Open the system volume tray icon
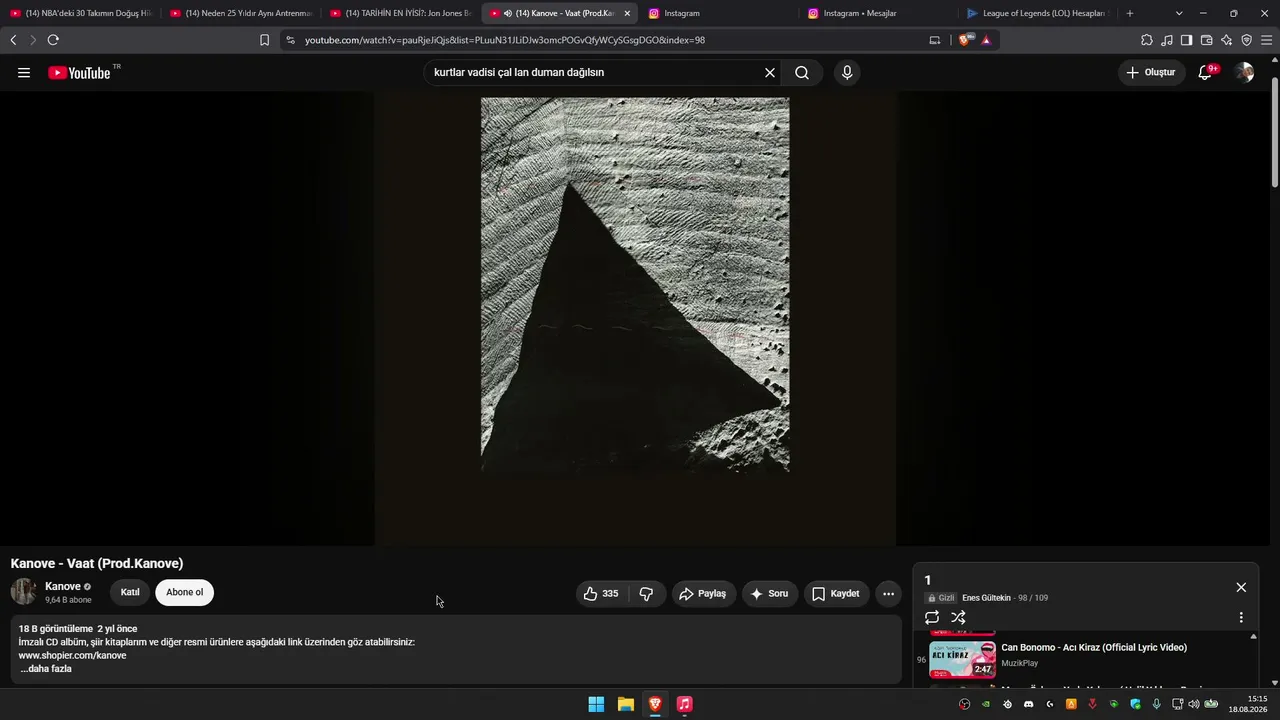The image size is (1280, 720). (x=1194, y=704)
